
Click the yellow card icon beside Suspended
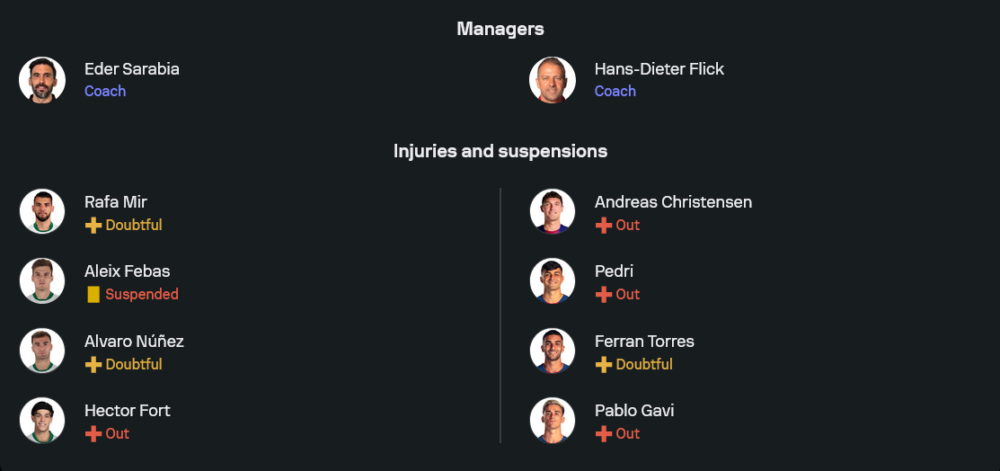coord(93,295)
